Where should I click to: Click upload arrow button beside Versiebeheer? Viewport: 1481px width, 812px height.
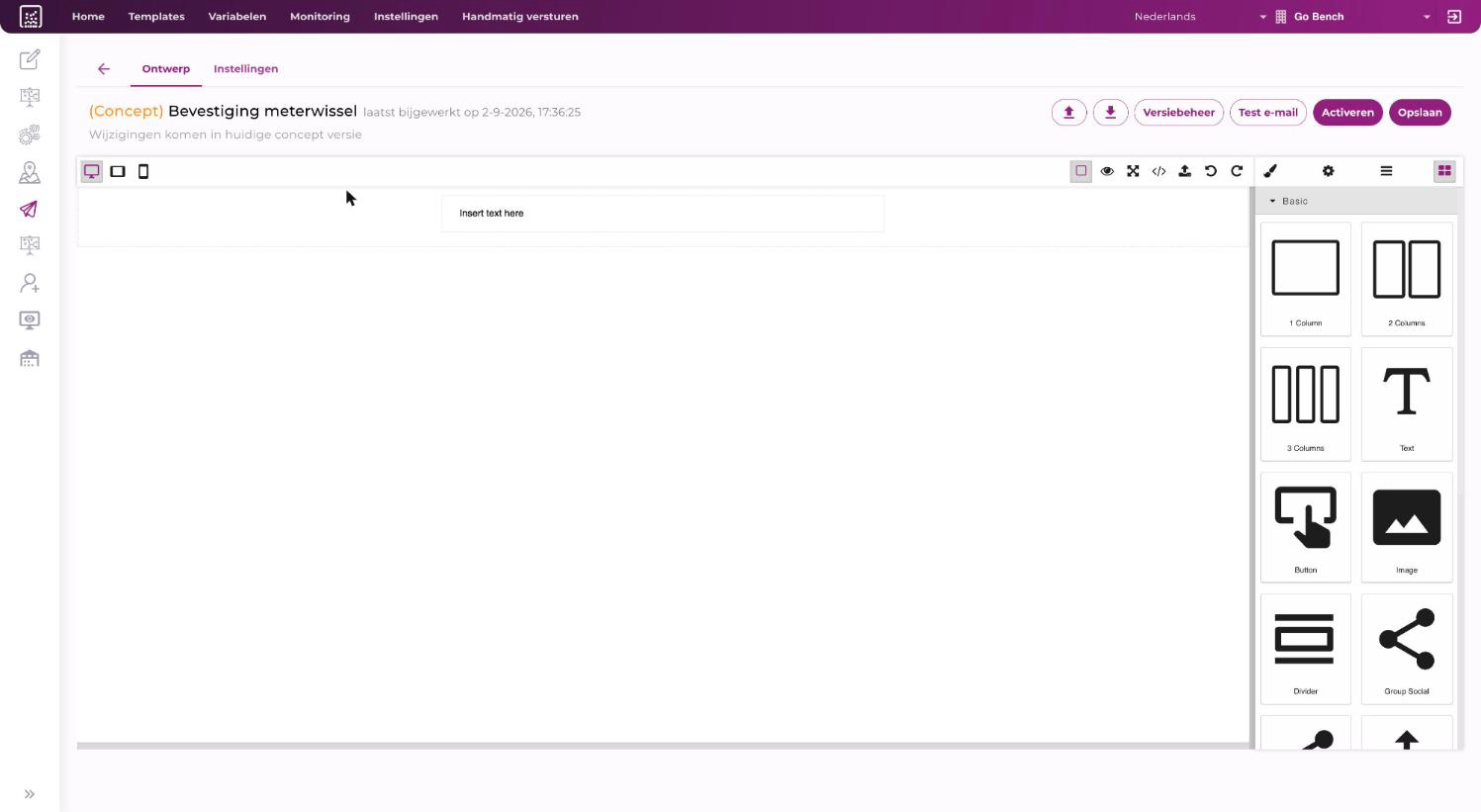tap(1068, 113)
